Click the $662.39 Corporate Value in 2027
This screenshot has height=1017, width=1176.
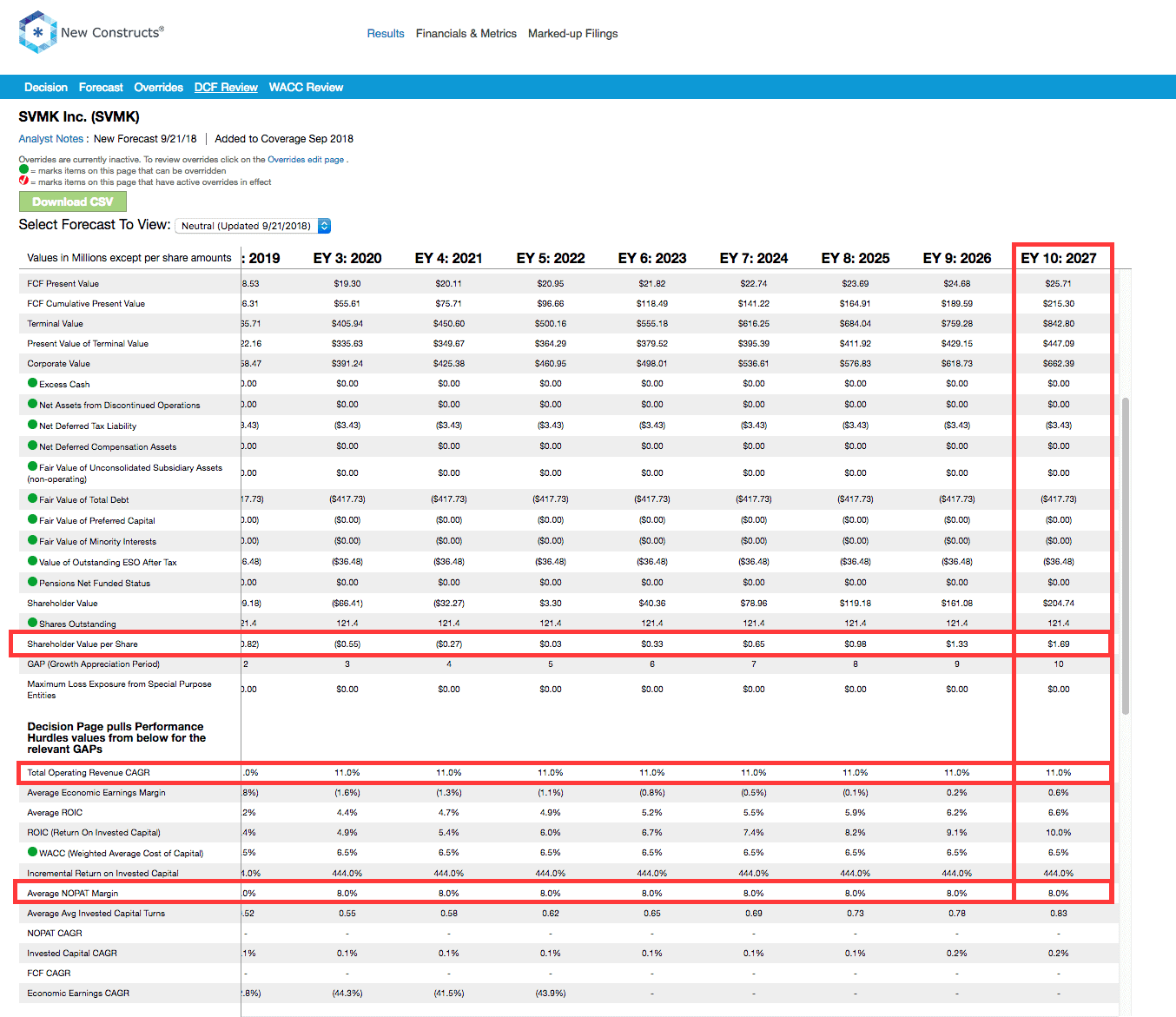point(1059,364)
